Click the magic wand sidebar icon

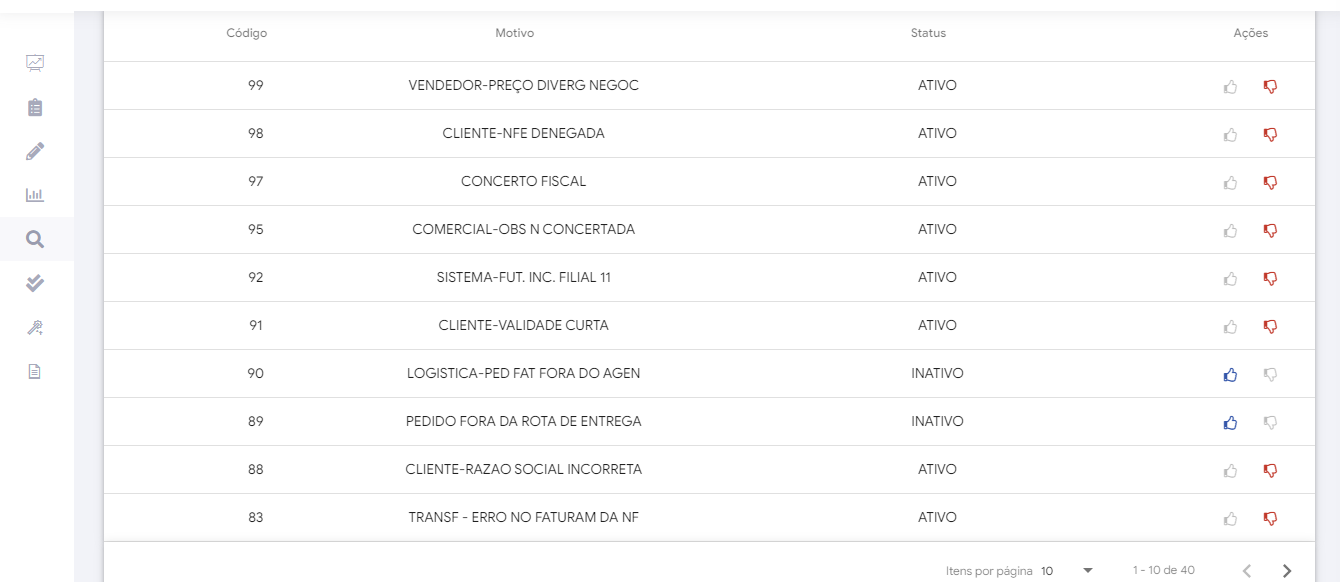(x=35, y=327)
